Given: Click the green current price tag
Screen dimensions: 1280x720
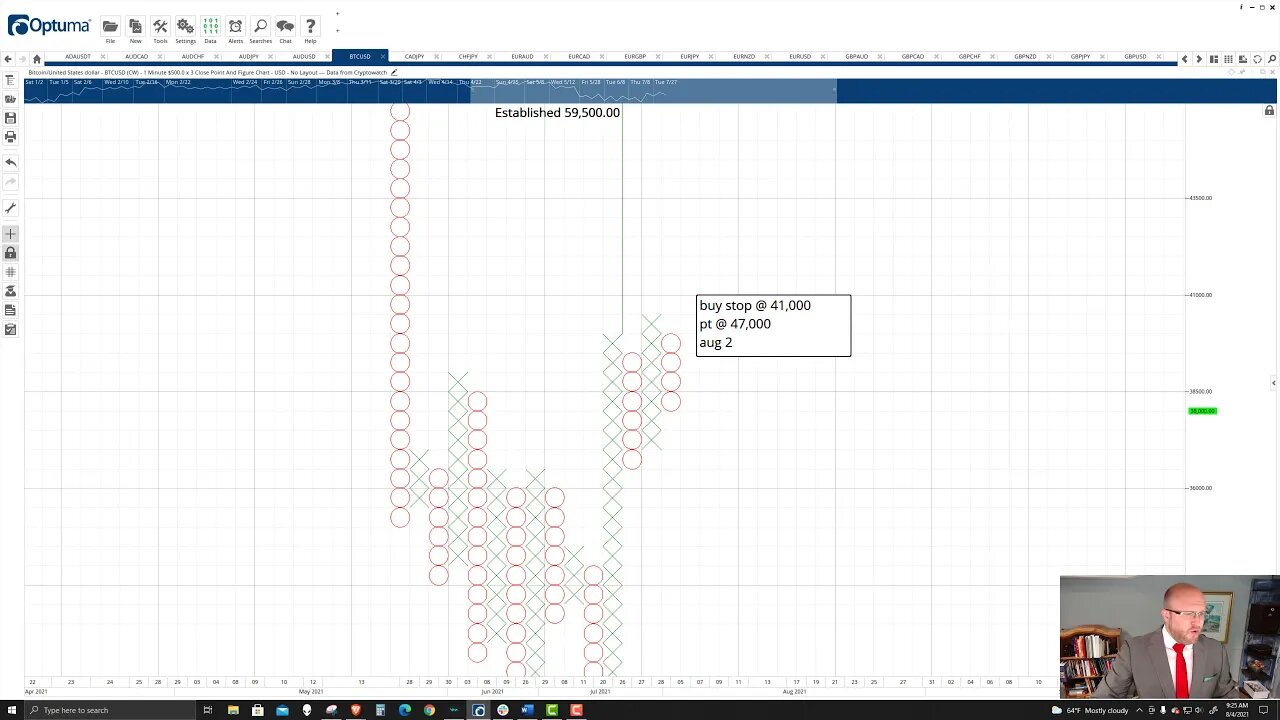Looking at the screenshot, I should pos(1202,411).
